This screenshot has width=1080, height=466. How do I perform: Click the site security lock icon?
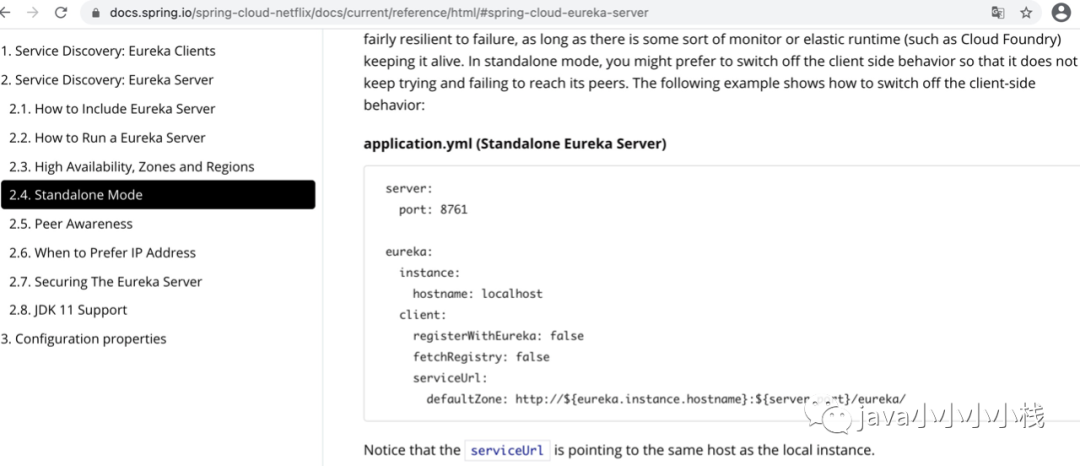coord(96,13)
